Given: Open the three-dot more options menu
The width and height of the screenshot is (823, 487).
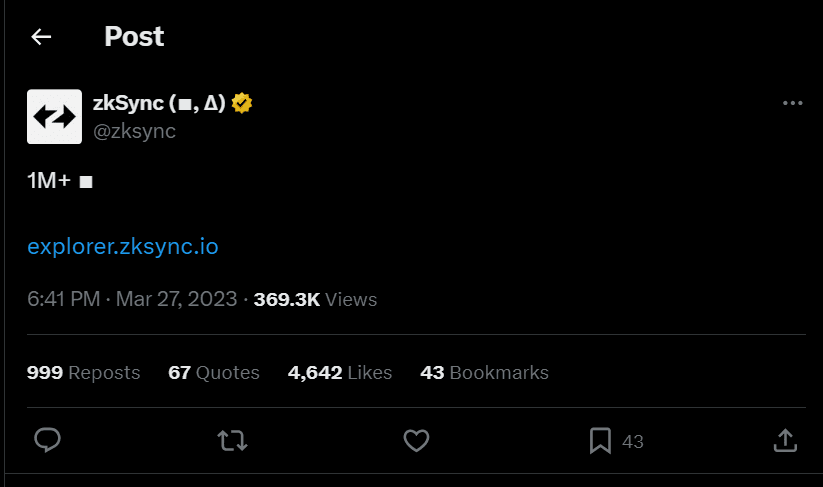Looking at the screenshot, I should 793,103.
